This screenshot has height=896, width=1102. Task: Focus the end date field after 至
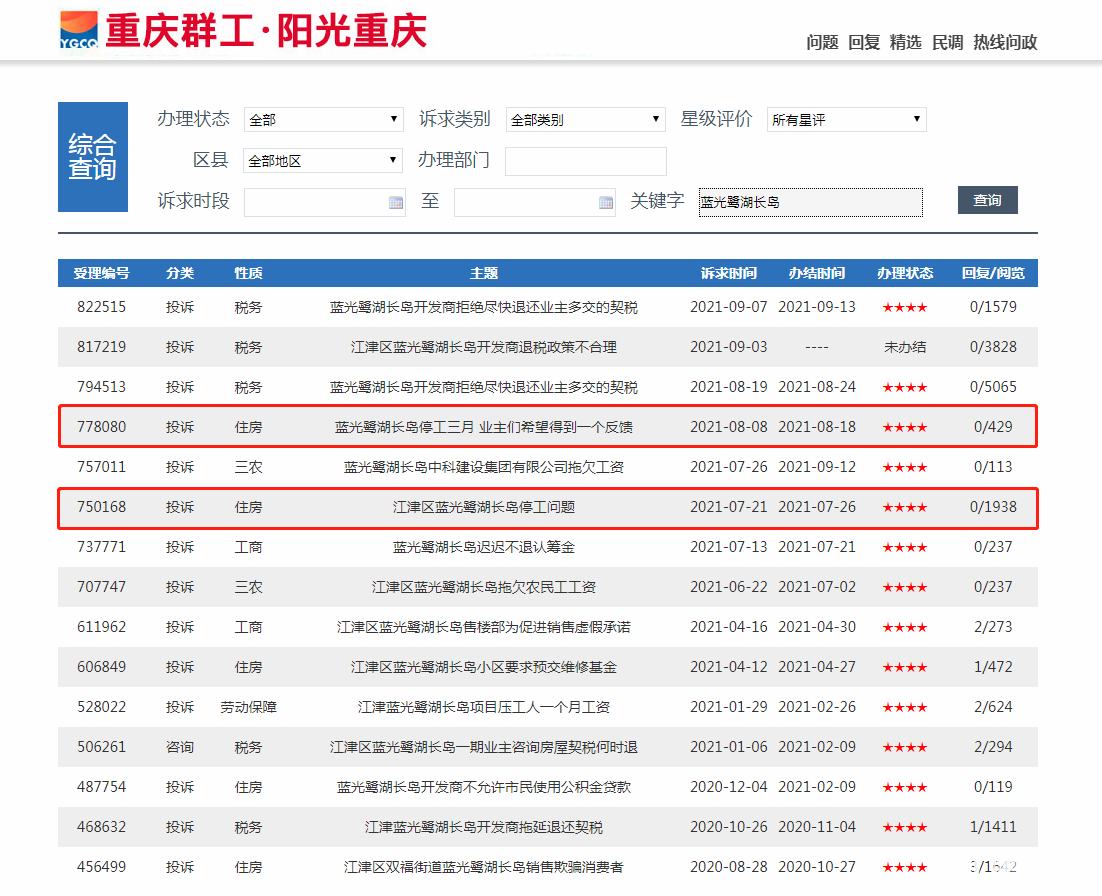coord(535,202)
